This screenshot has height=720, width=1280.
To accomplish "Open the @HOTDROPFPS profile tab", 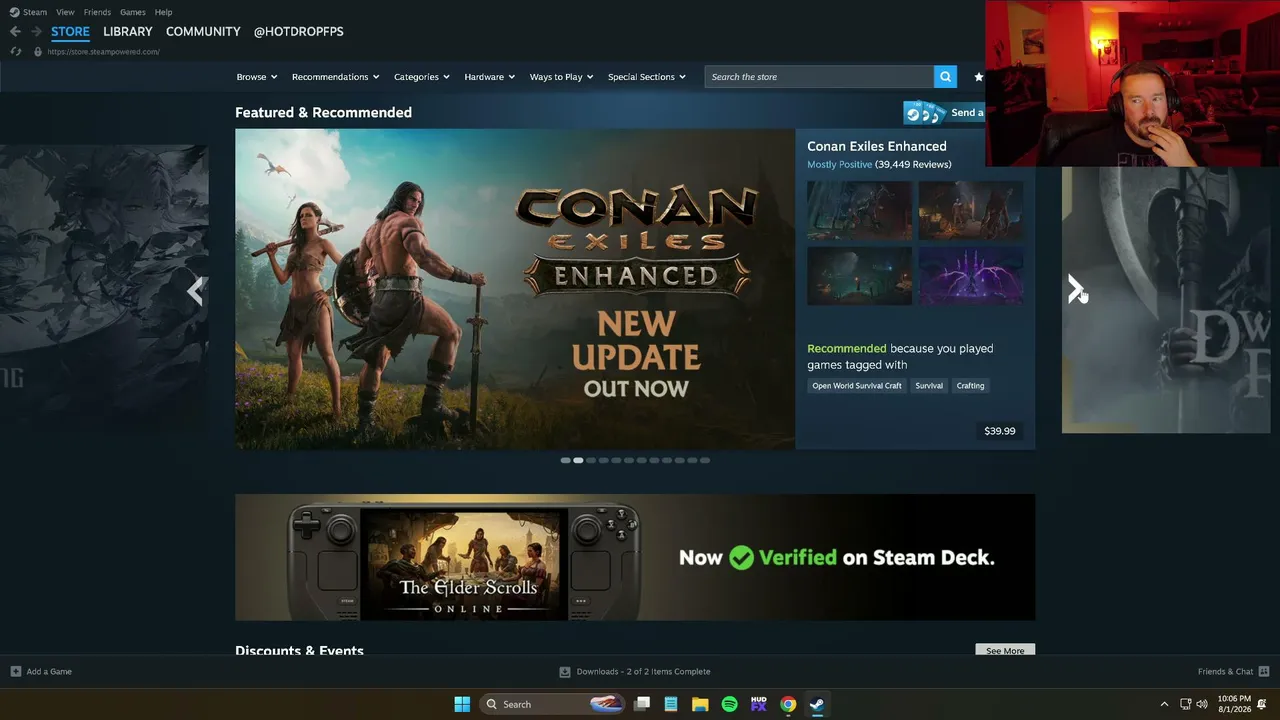I will (x=298, y=32).
